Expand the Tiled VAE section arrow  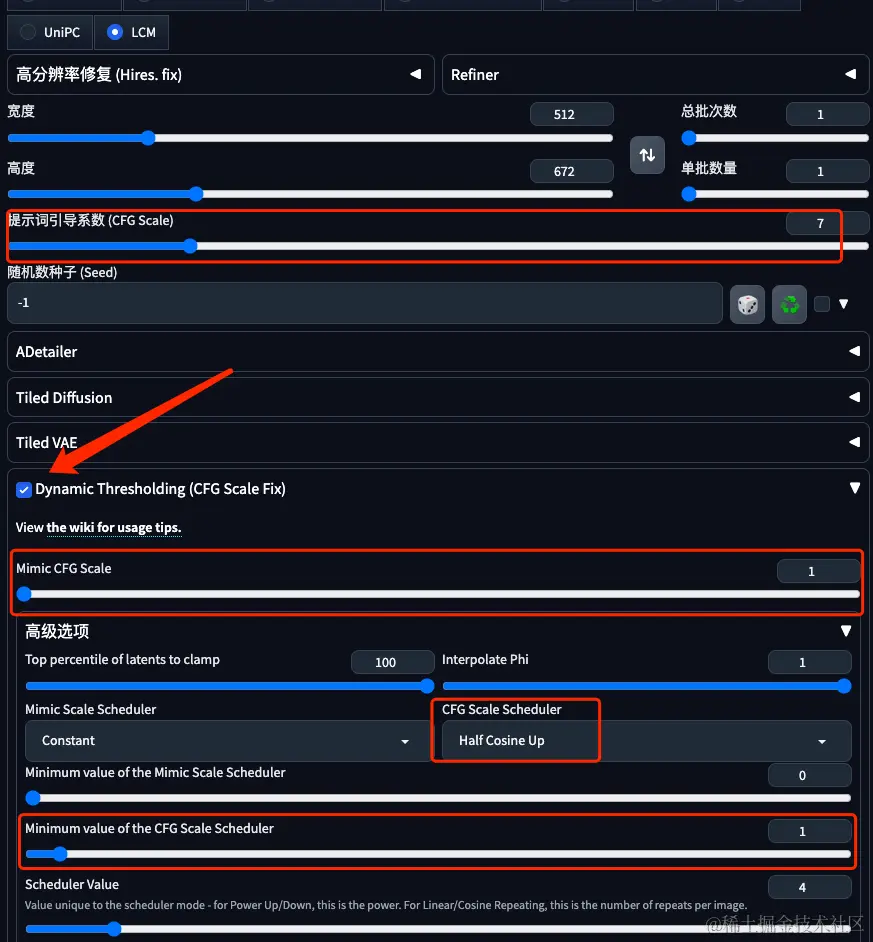(x=854, y=442)
